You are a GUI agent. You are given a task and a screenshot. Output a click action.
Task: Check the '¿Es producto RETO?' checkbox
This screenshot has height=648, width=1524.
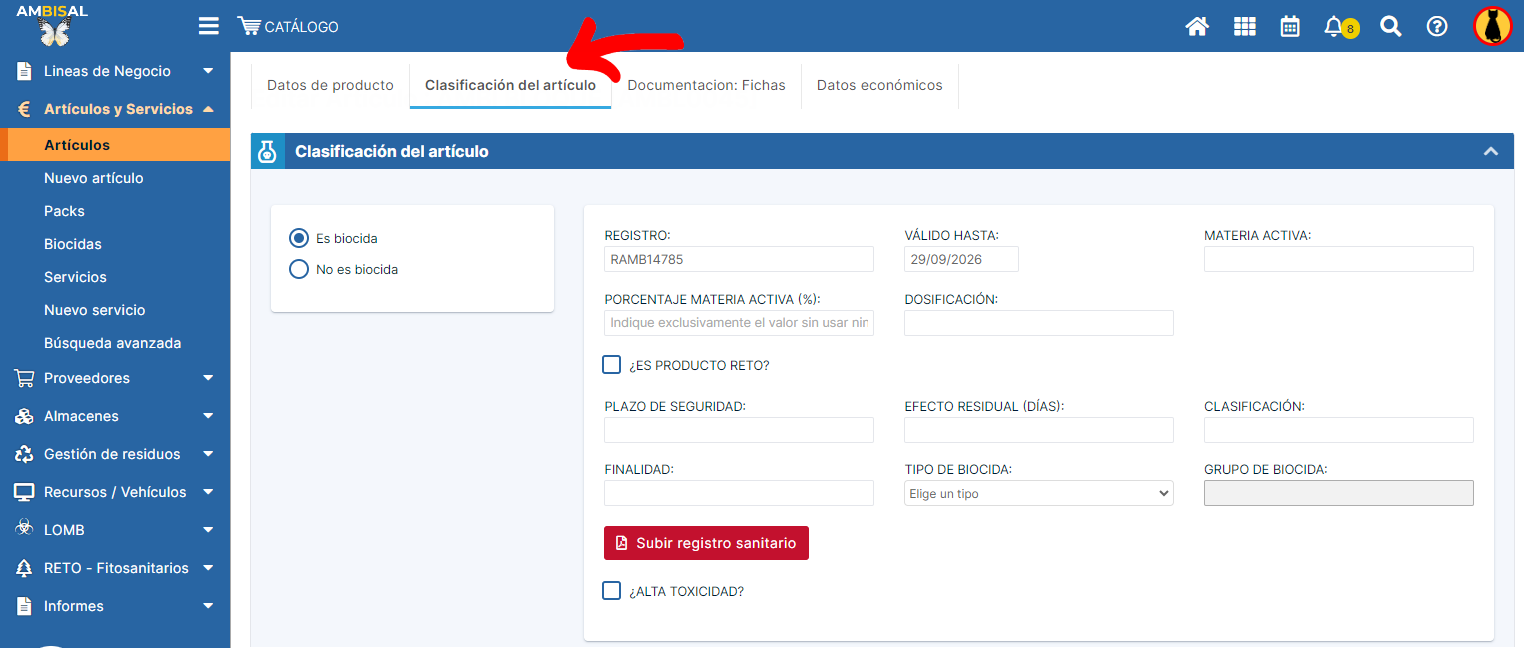pyautogui.click(x=612, y=365)
